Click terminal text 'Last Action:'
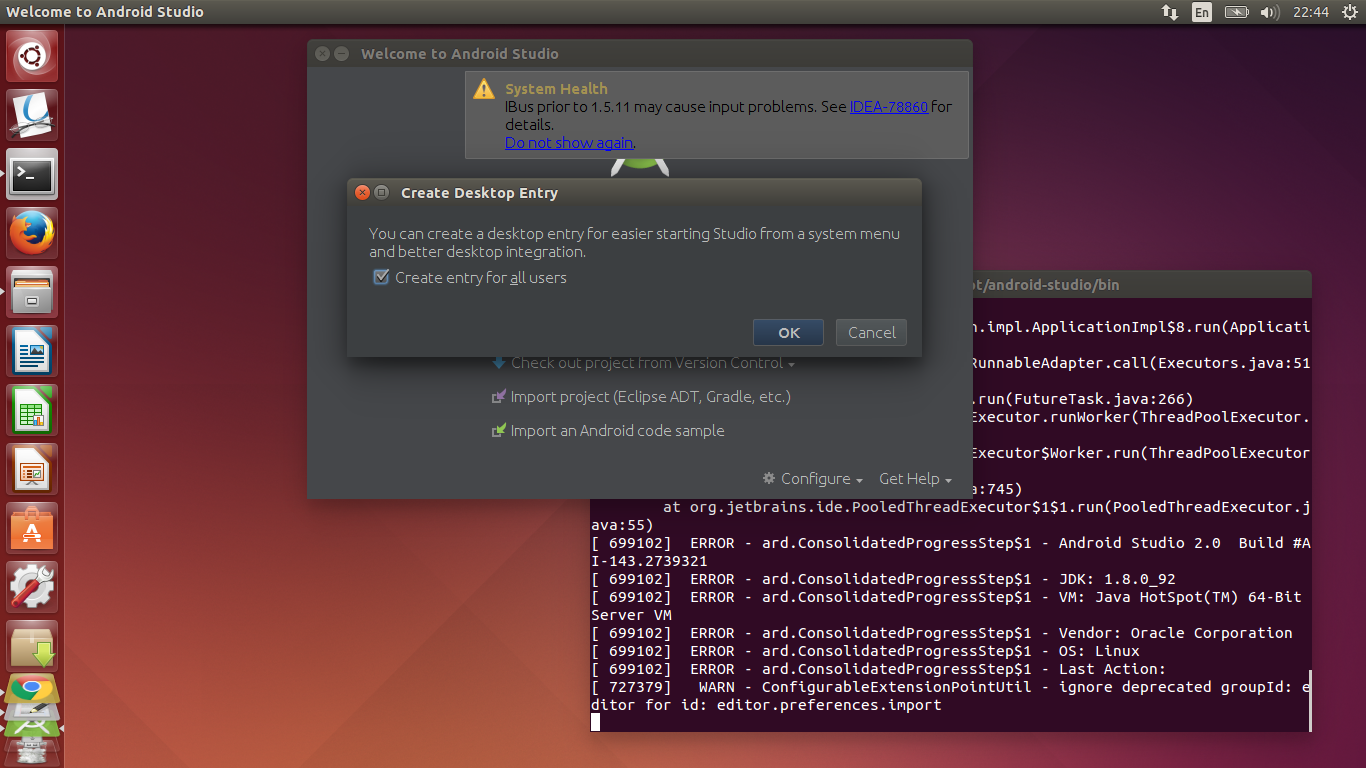 (x=1112, y=669)
